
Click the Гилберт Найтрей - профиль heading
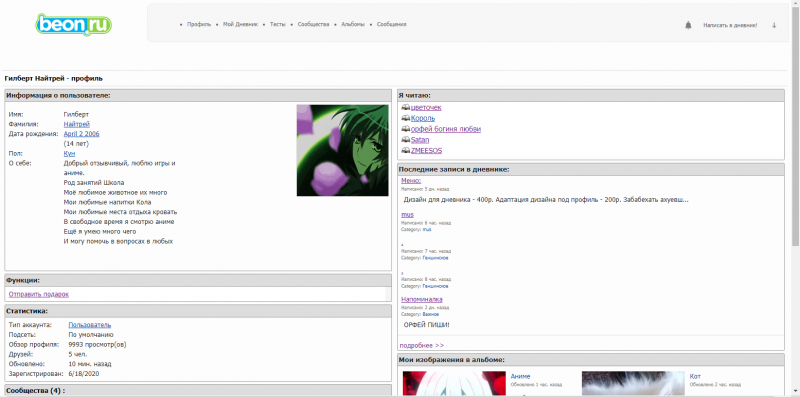tap(54, 79)
